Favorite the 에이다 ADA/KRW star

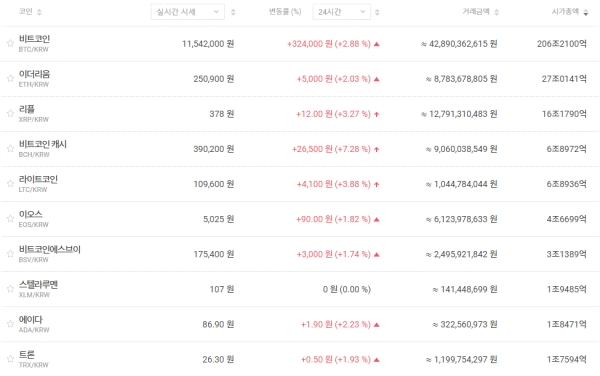[x=10, y=324]
